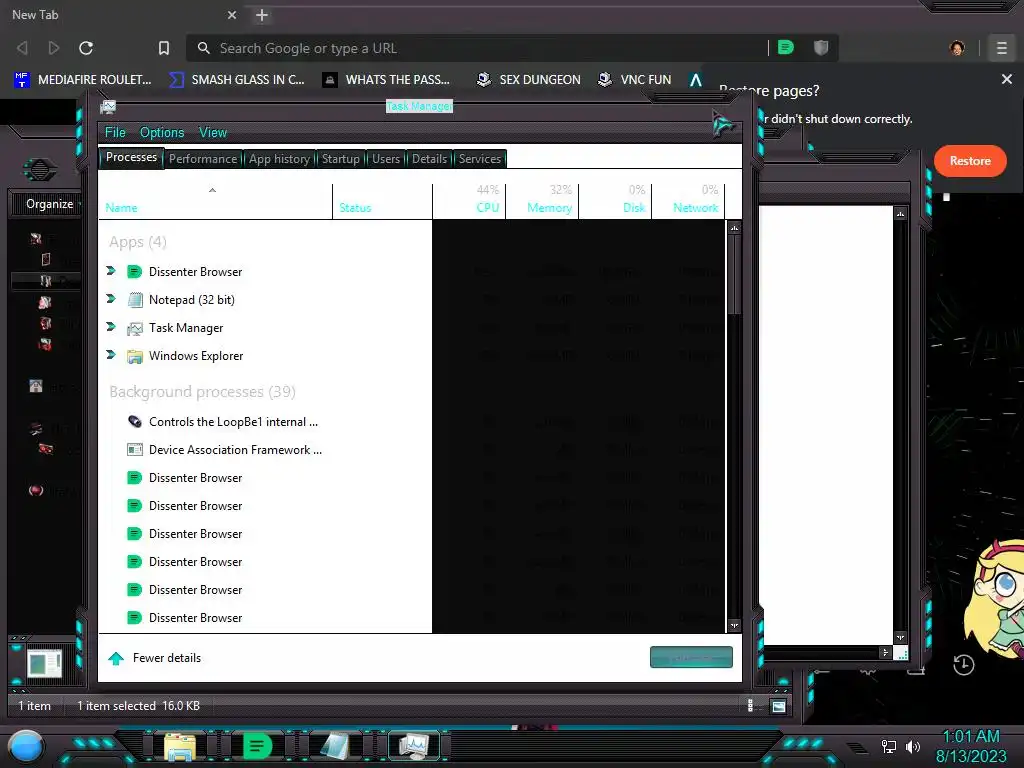
Task: Click the End task button
Action: pos(691,657)
